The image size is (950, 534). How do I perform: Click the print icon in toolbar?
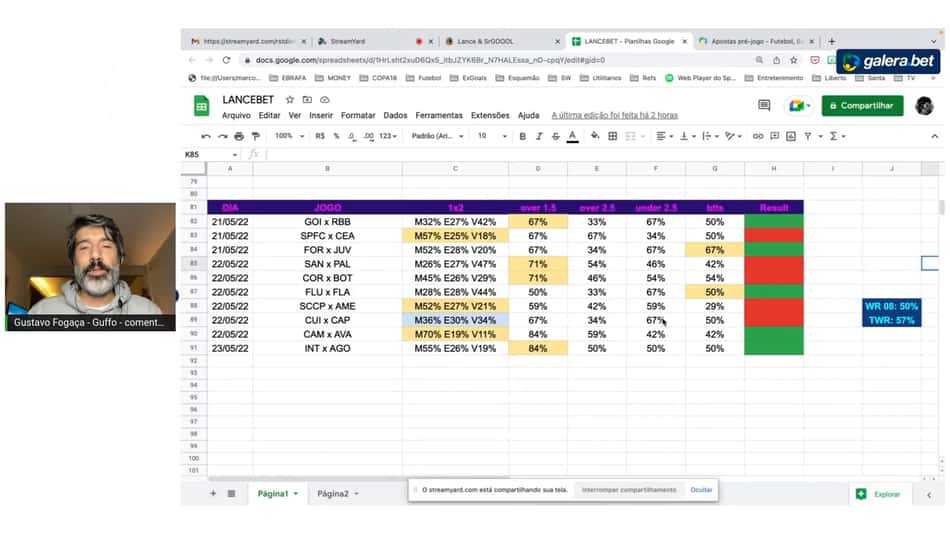tap(239, 136)
